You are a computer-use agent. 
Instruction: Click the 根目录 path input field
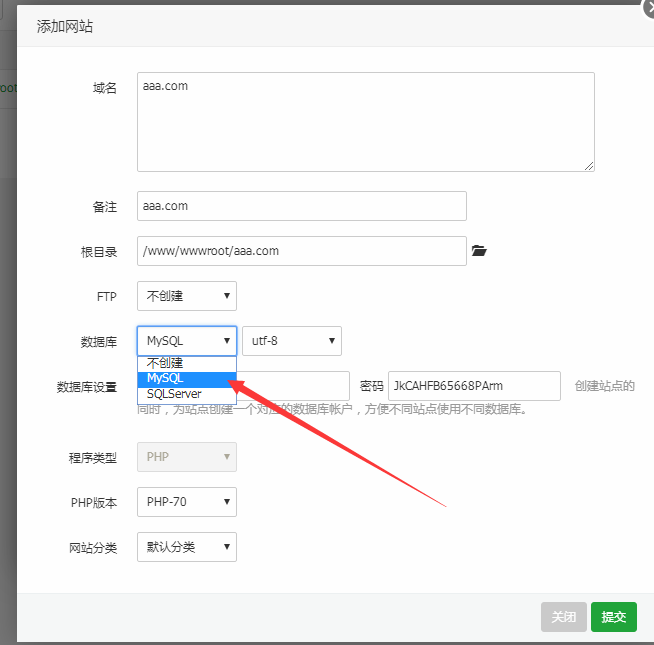pos(302,251)
